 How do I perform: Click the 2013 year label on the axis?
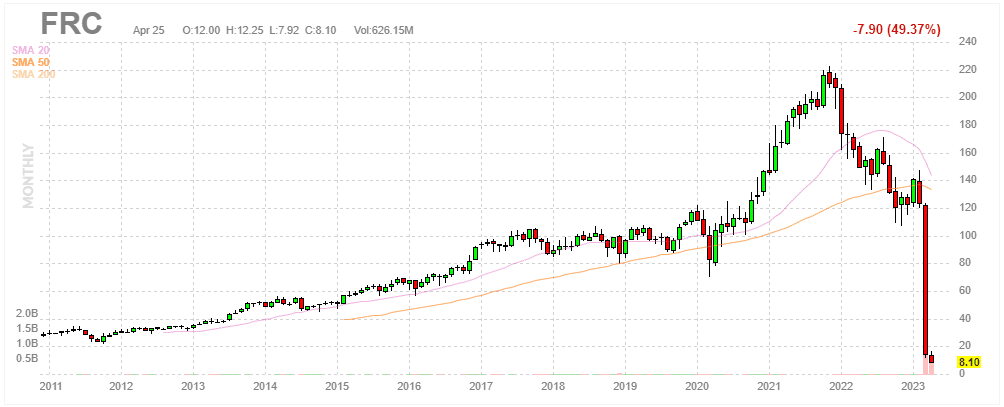193,386
